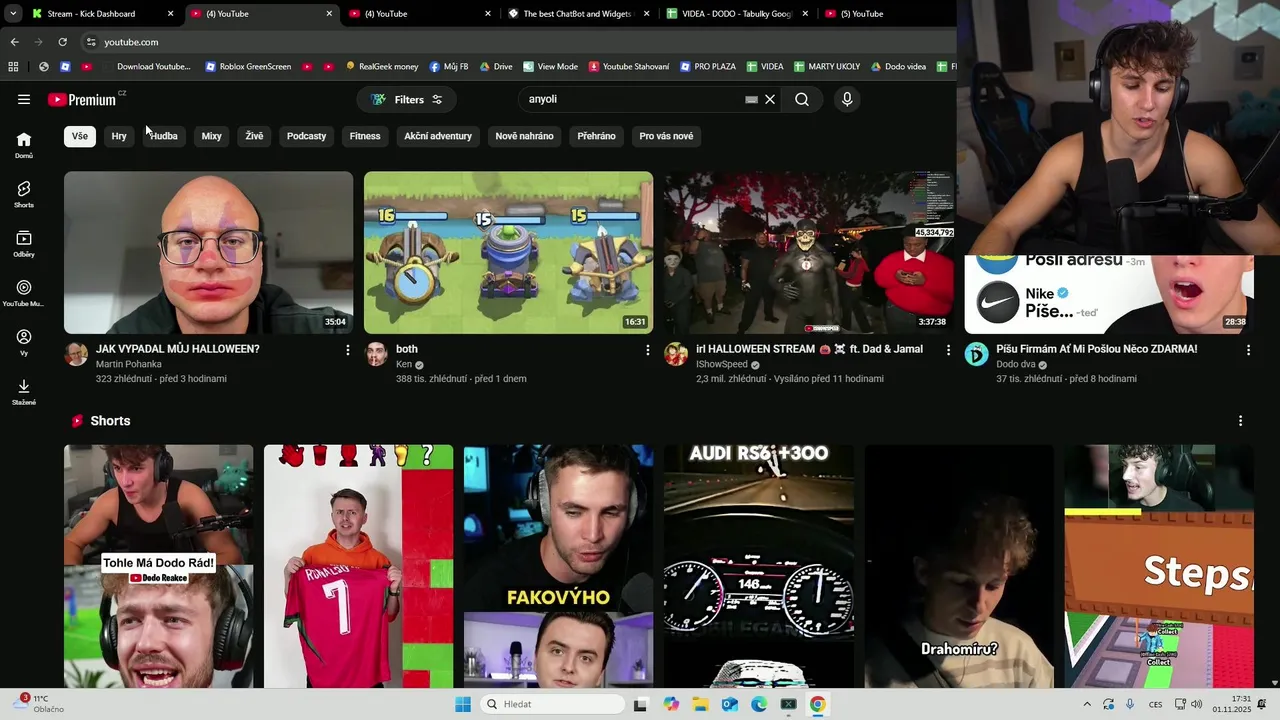Screen dimensions: 1280x720
Task: Open the Filters button
Action: pos(407,99)
